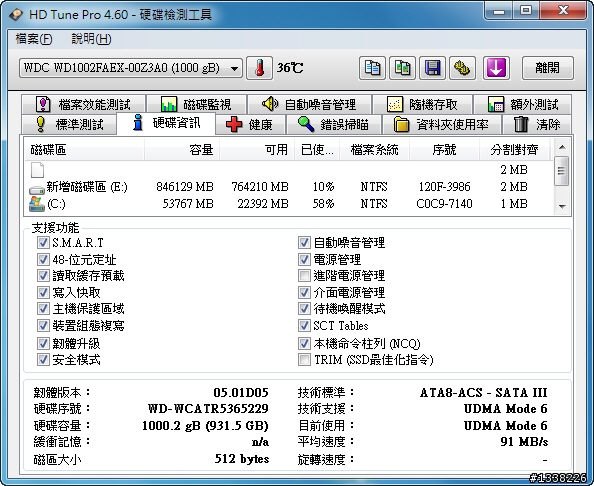
Task: Click the Windows flag icon on the C: drive
Action: [36, 204]
